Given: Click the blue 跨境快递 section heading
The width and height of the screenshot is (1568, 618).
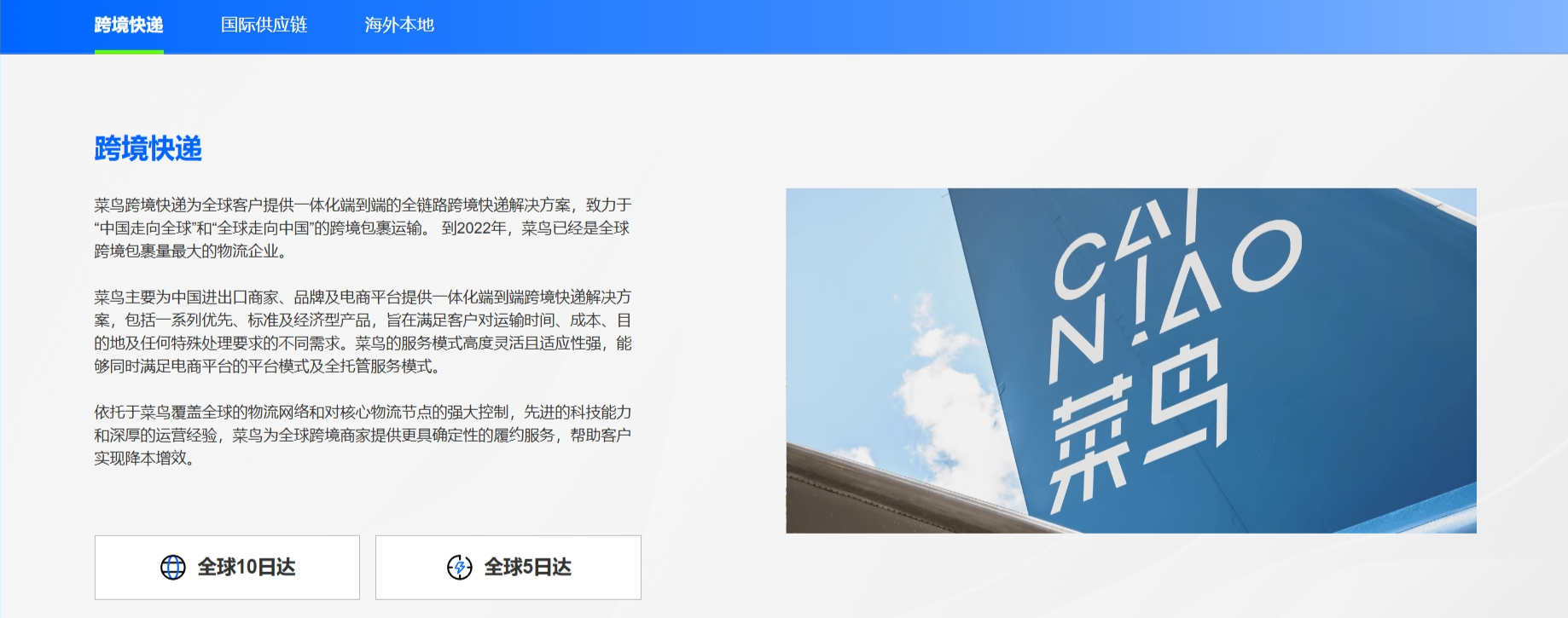Looking at the screenshot, I should (148, 148).
